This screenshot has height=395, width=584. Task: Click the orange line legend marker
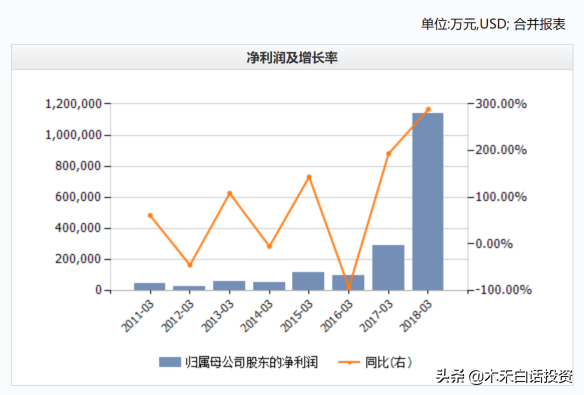[349, 362]
